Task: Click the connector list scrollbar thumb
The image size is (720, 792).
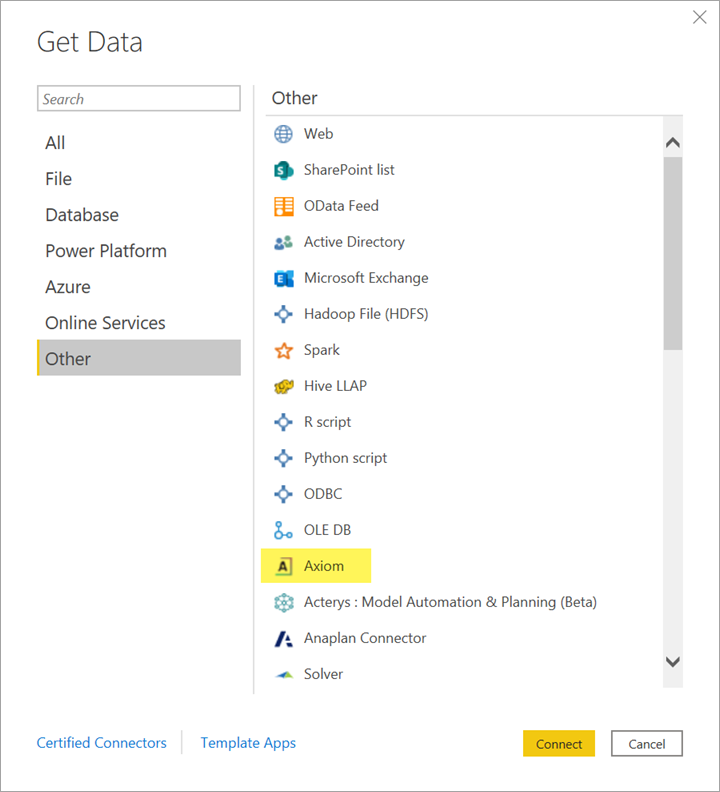Action: coord(672,252)
